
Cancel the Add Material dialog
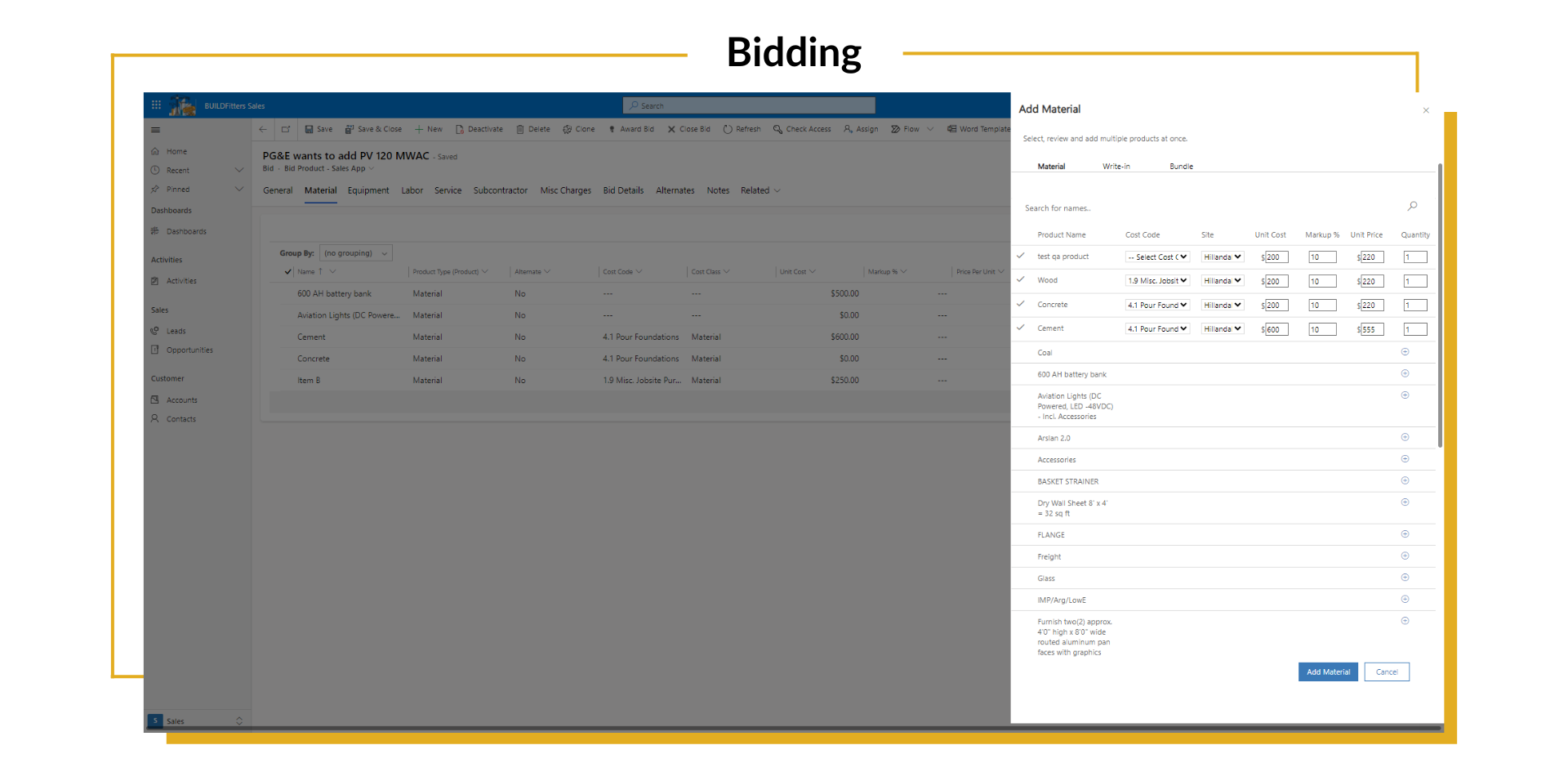tap(1386, 672)
